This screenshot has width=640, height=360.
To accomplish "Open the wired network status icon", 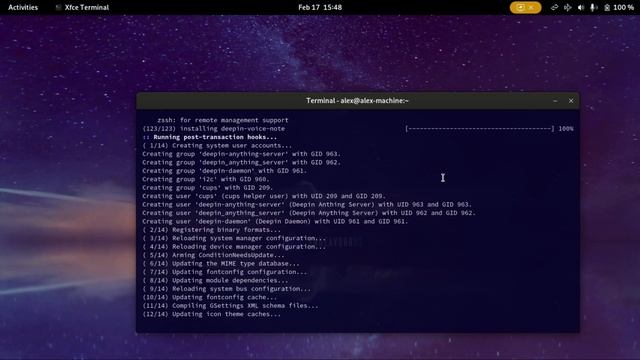I will 568,7.
